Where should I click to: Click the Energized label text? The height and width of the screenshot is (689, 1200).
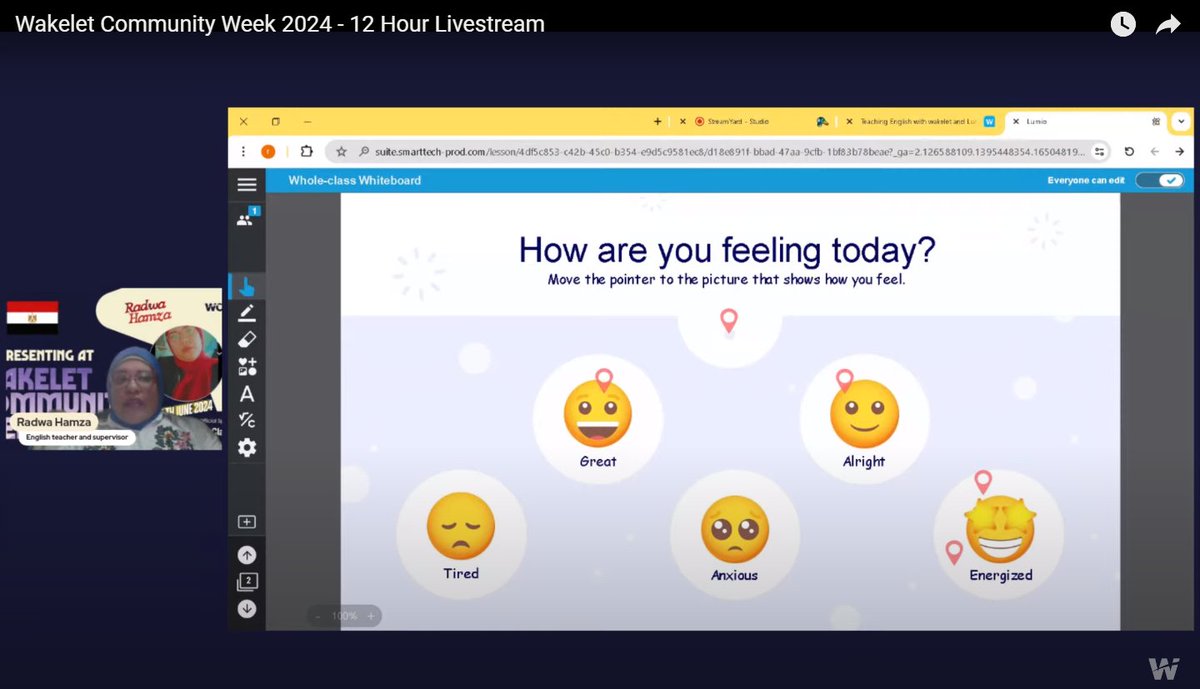[x=1000, y=575]
